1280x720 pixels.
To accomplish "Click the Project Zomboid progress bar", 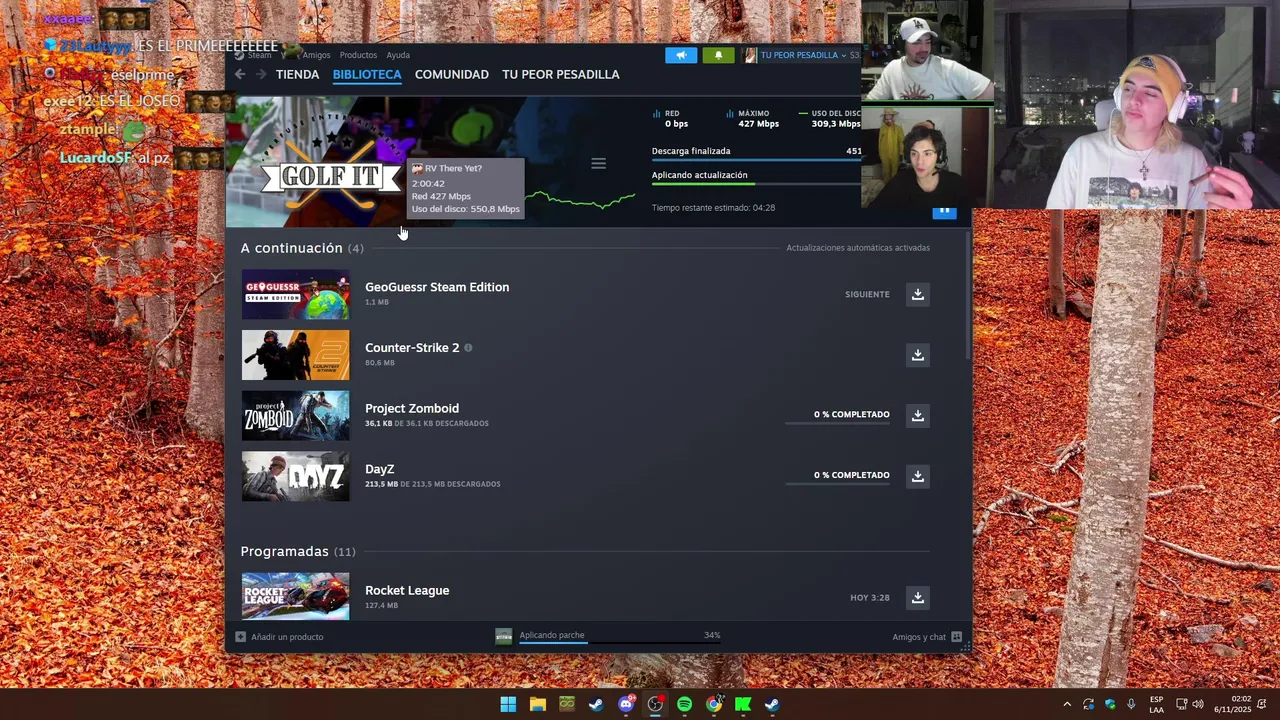I will tap(837, 424).
